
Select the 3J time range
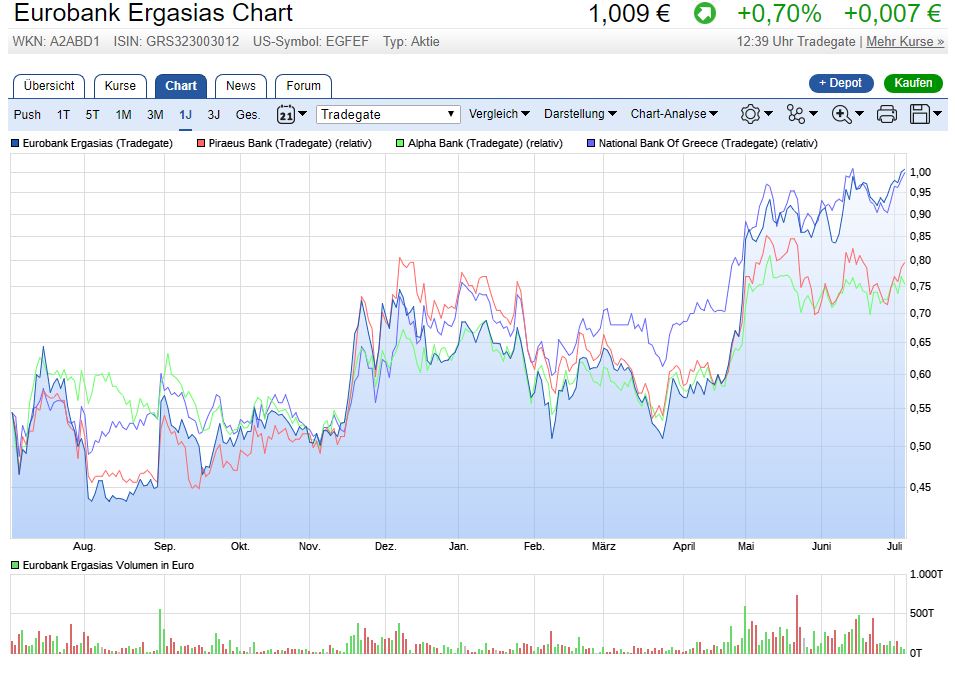tap(214, 115)
